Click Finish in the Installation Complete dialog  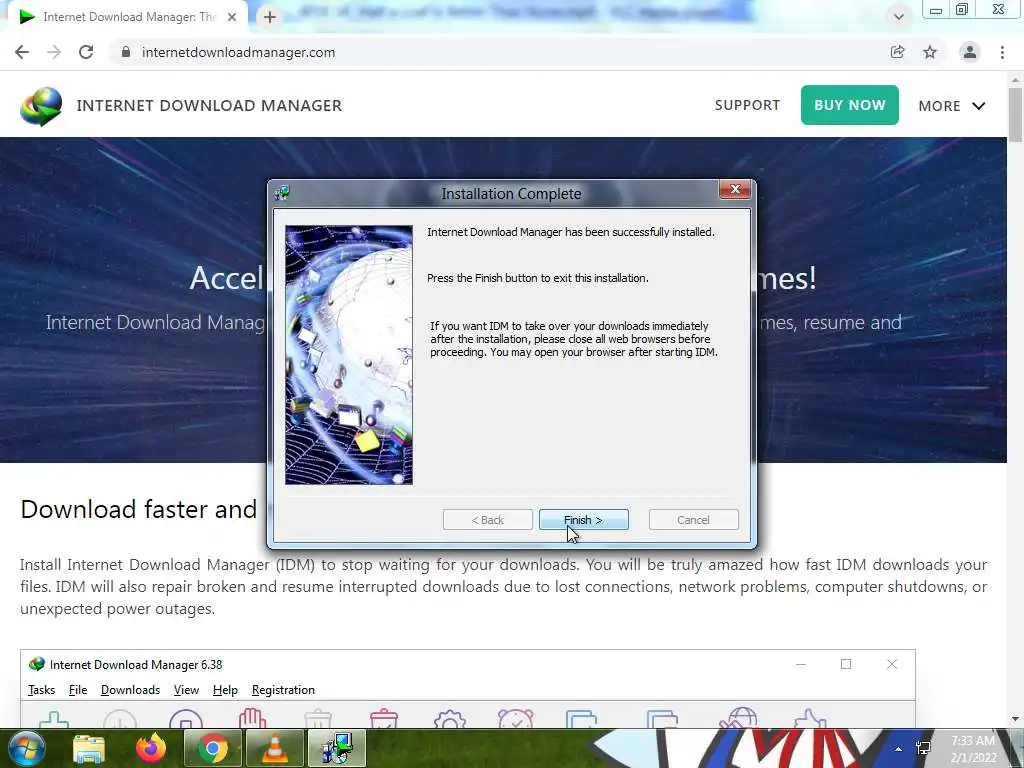coord(583,520)
